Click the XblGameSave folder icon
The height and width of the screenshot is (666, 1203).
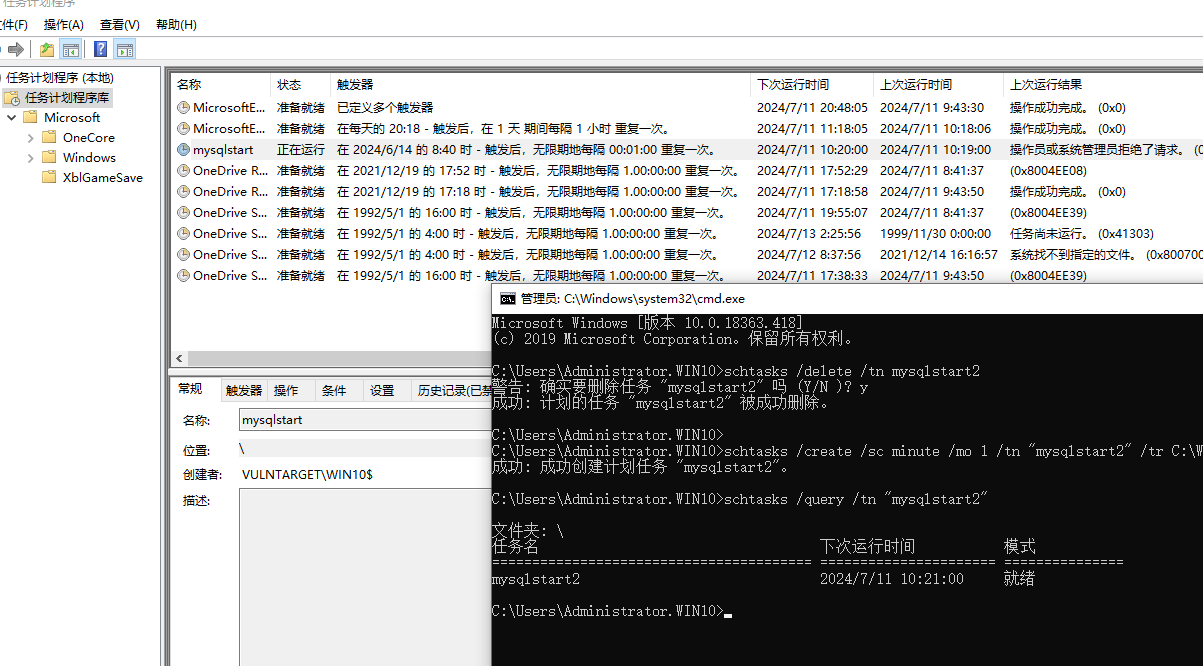tap(49, 177)
